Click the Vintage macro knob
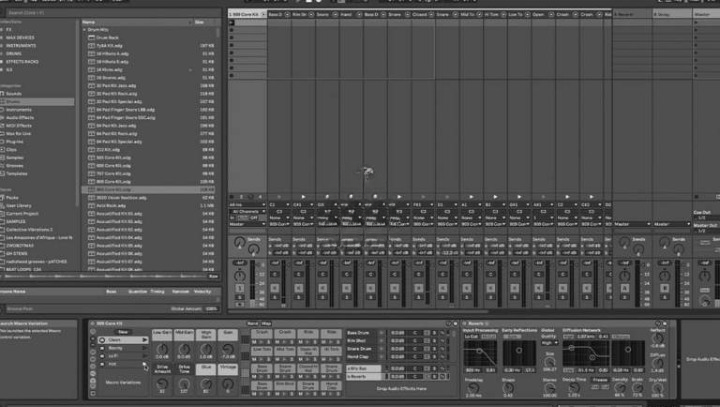This screenshot has height=407, width=720. click(x=228, y=384)
